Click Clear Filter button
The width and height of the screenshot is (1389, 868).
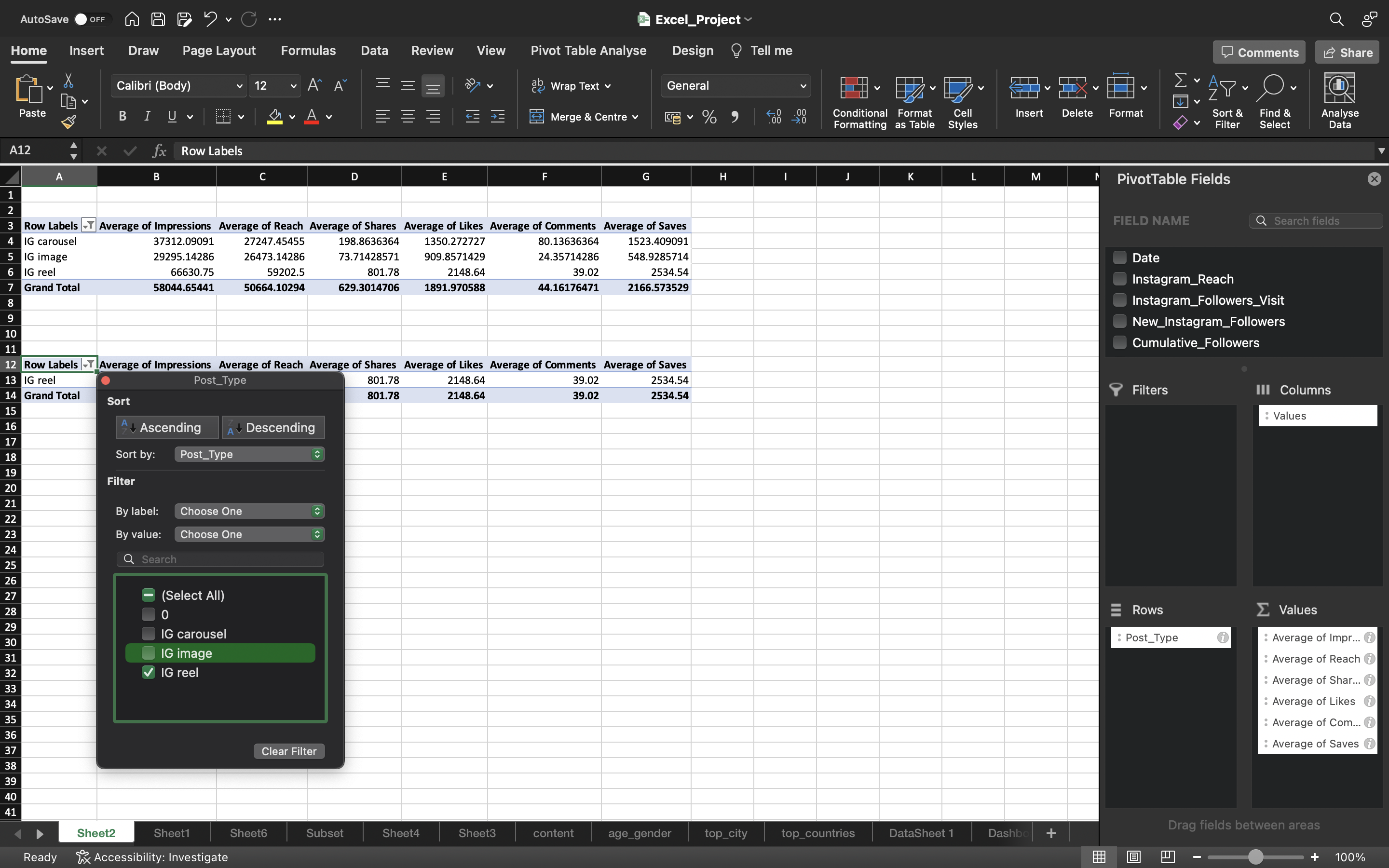coord(288,751)
